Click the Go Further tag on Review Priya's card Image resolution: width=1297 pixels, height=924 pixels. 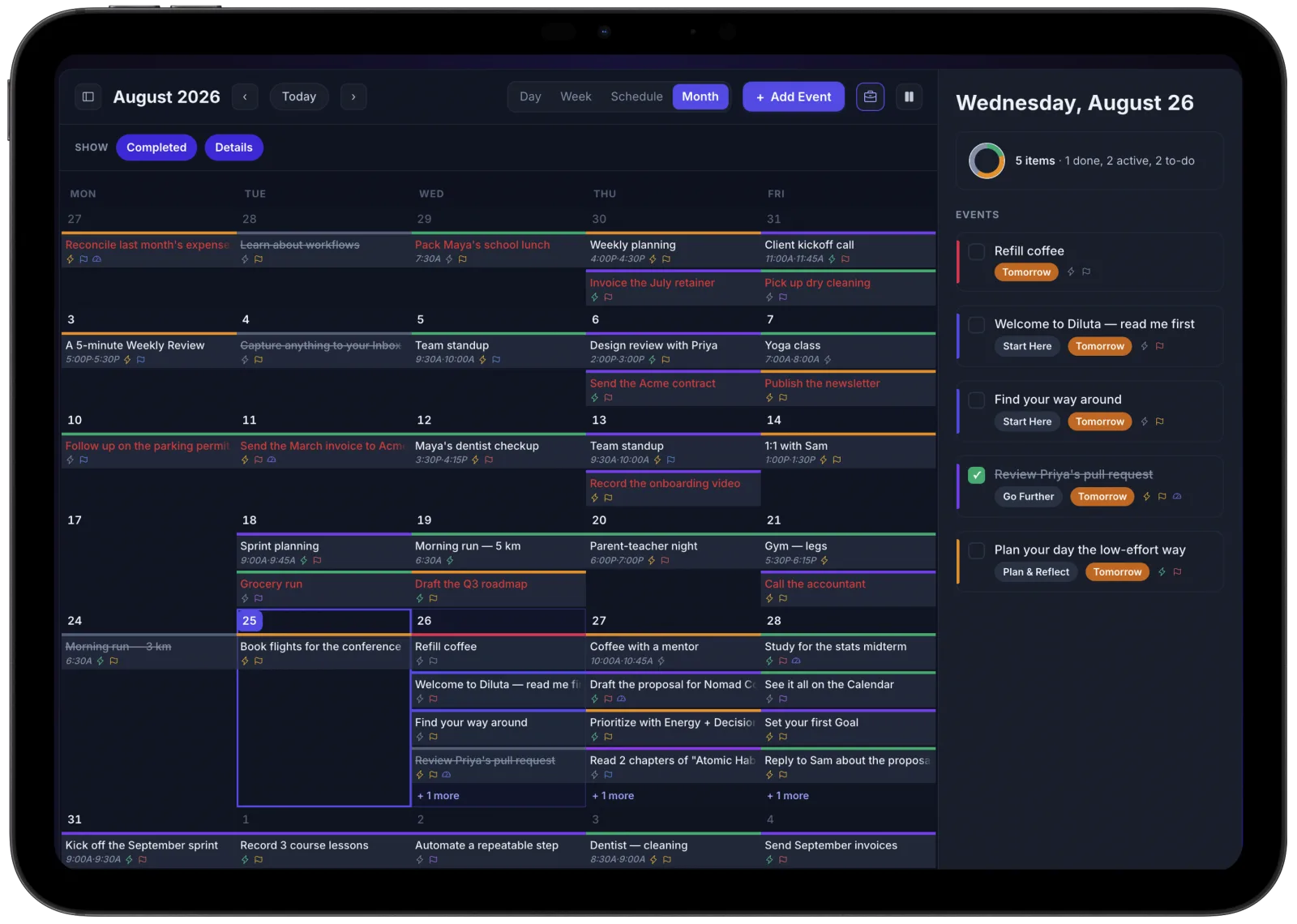(1029, 497)
